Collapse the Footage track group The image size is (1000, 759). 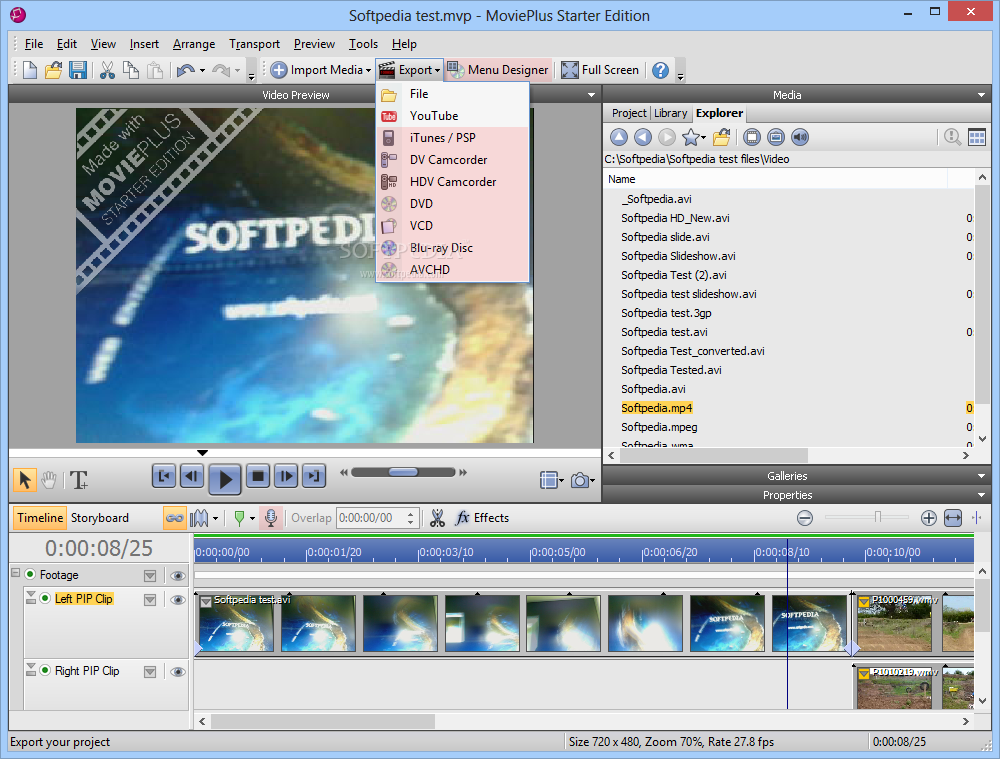[16, 573]
